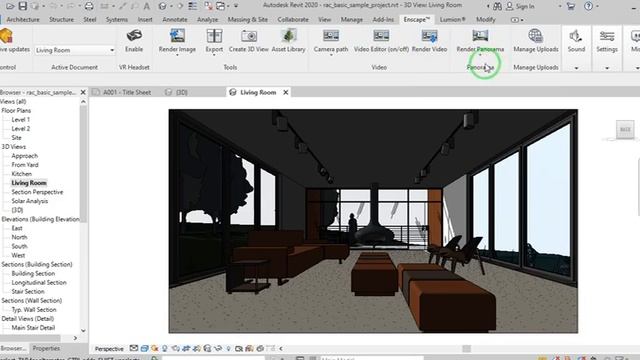640x360 pixels.
Task: Open Manage Uploads globe icon
Action: [536, 36]
